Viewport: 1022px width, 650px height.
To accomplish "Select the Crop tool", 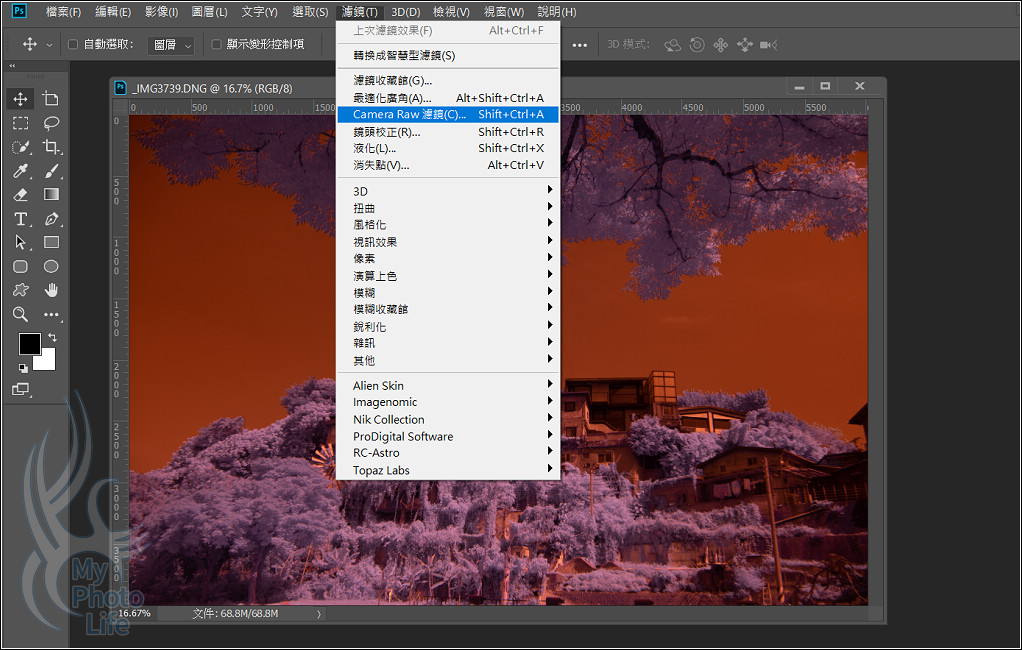I will point(51,147).
